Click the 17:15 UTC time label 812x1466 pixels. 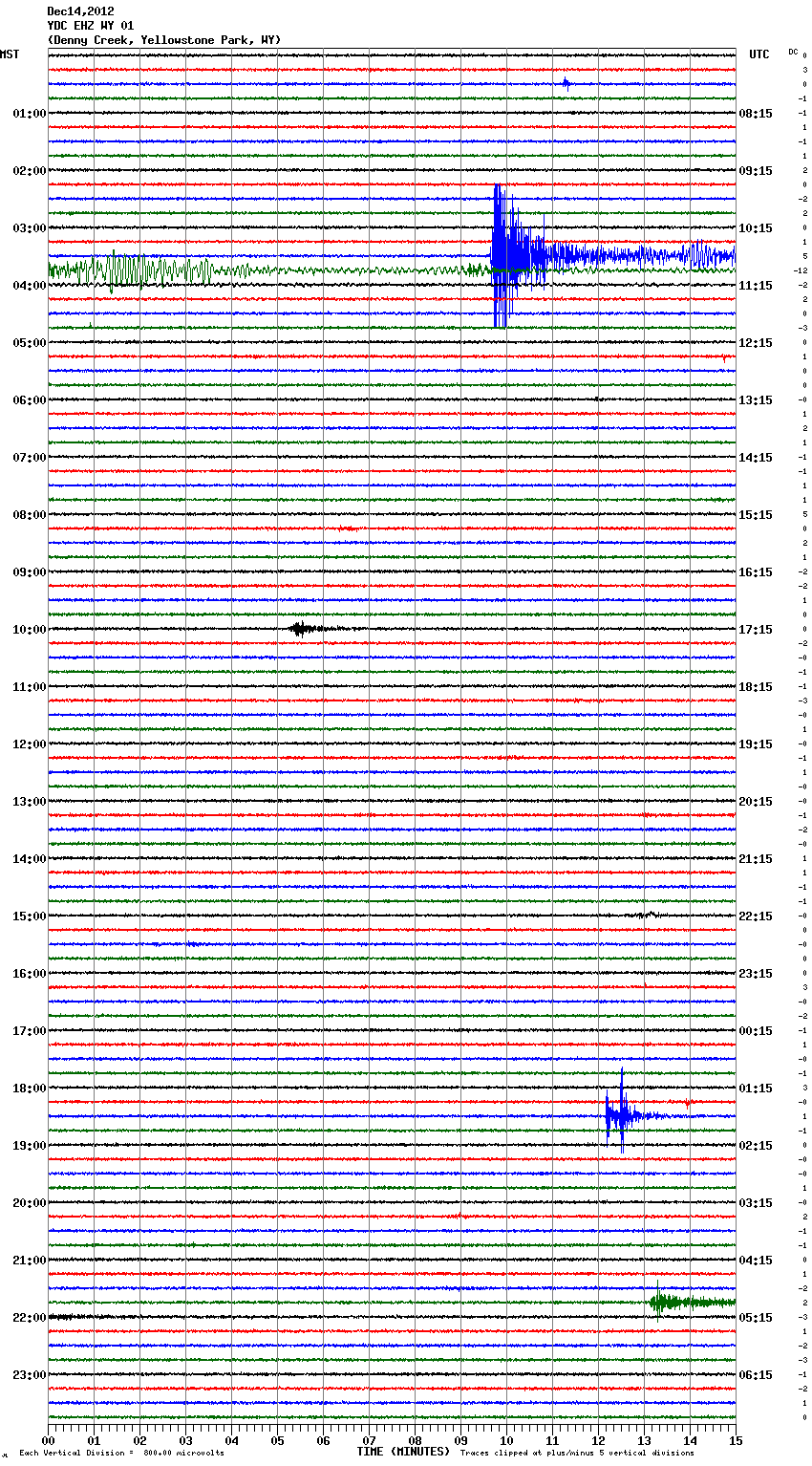tap(756, 630)
